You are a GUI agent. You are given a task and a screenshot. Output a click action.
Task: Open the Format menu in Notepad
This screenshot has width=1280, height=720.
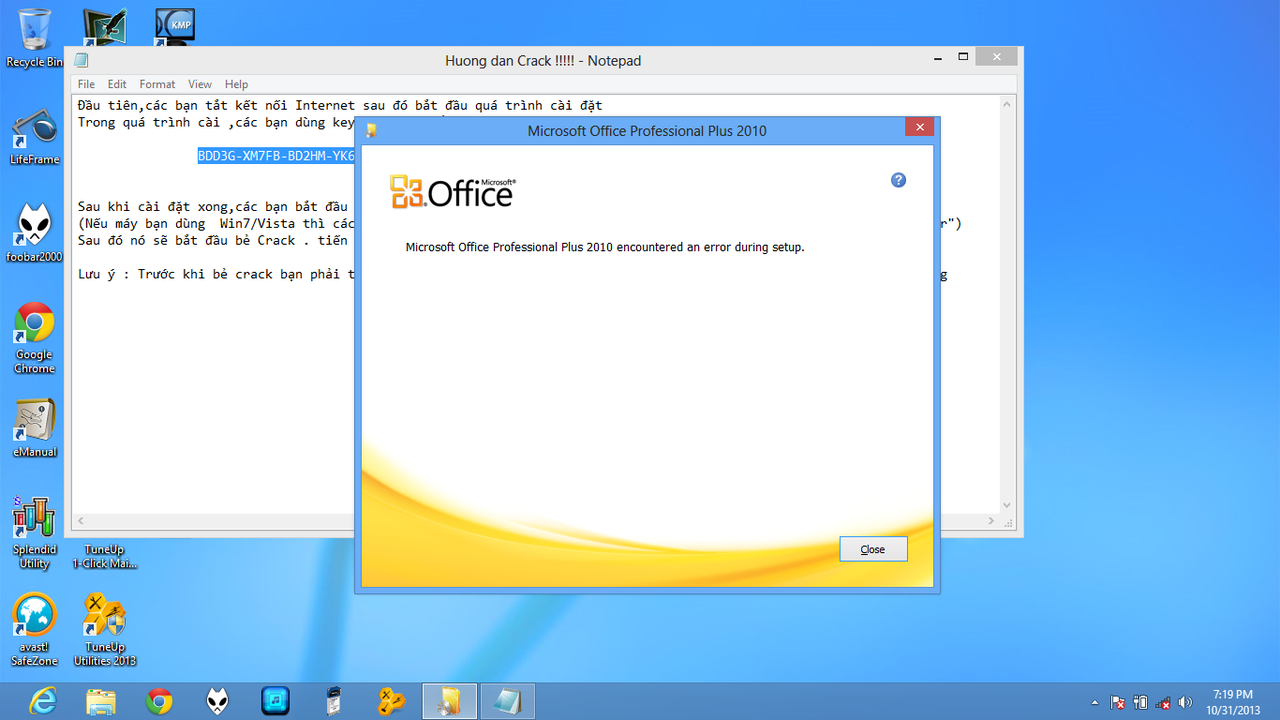pyautogui.click(x=157, y=84)
